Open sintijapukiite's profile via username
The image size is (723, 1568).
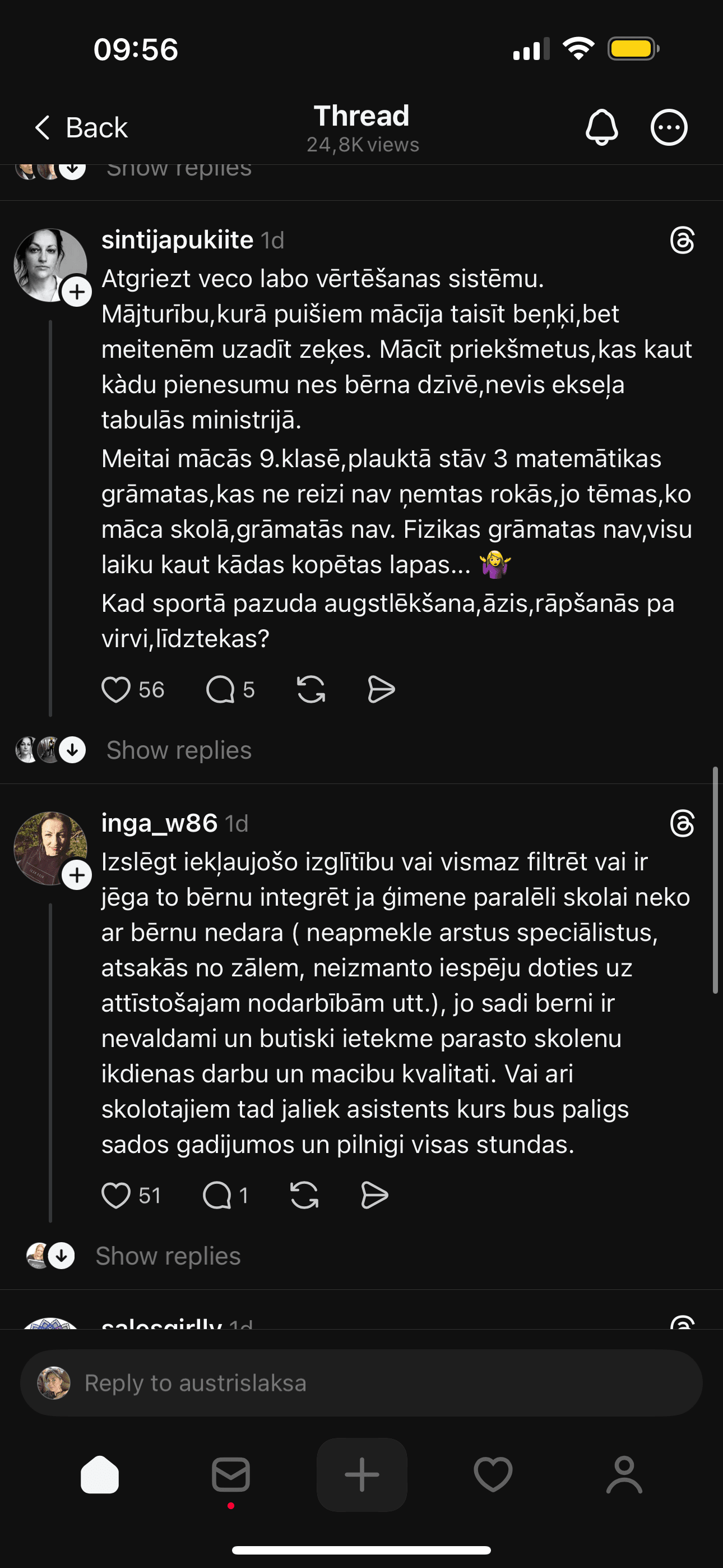(x=177, y=240)
